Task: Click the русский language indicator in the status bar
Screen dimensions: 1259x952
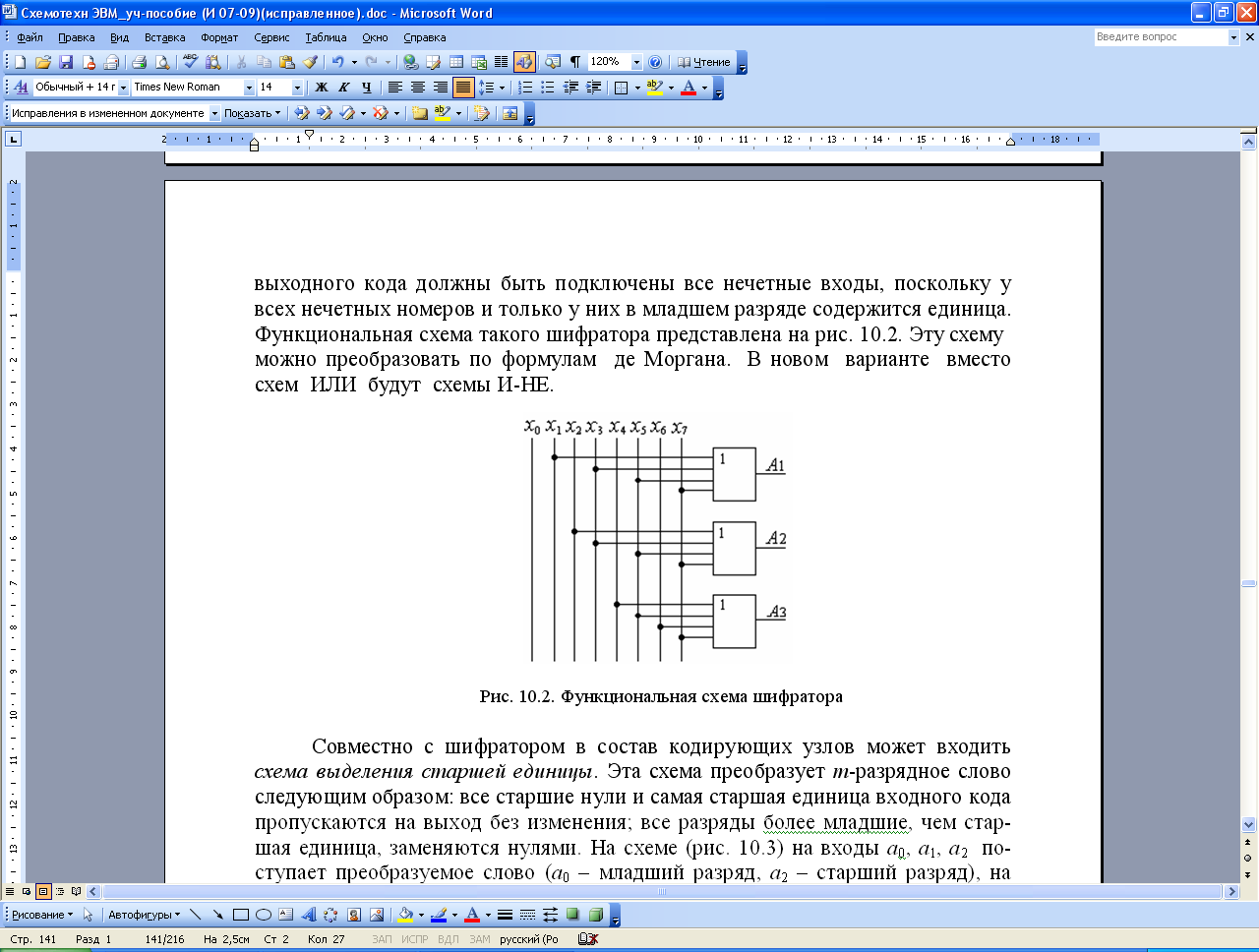Action: coord(528,939)
